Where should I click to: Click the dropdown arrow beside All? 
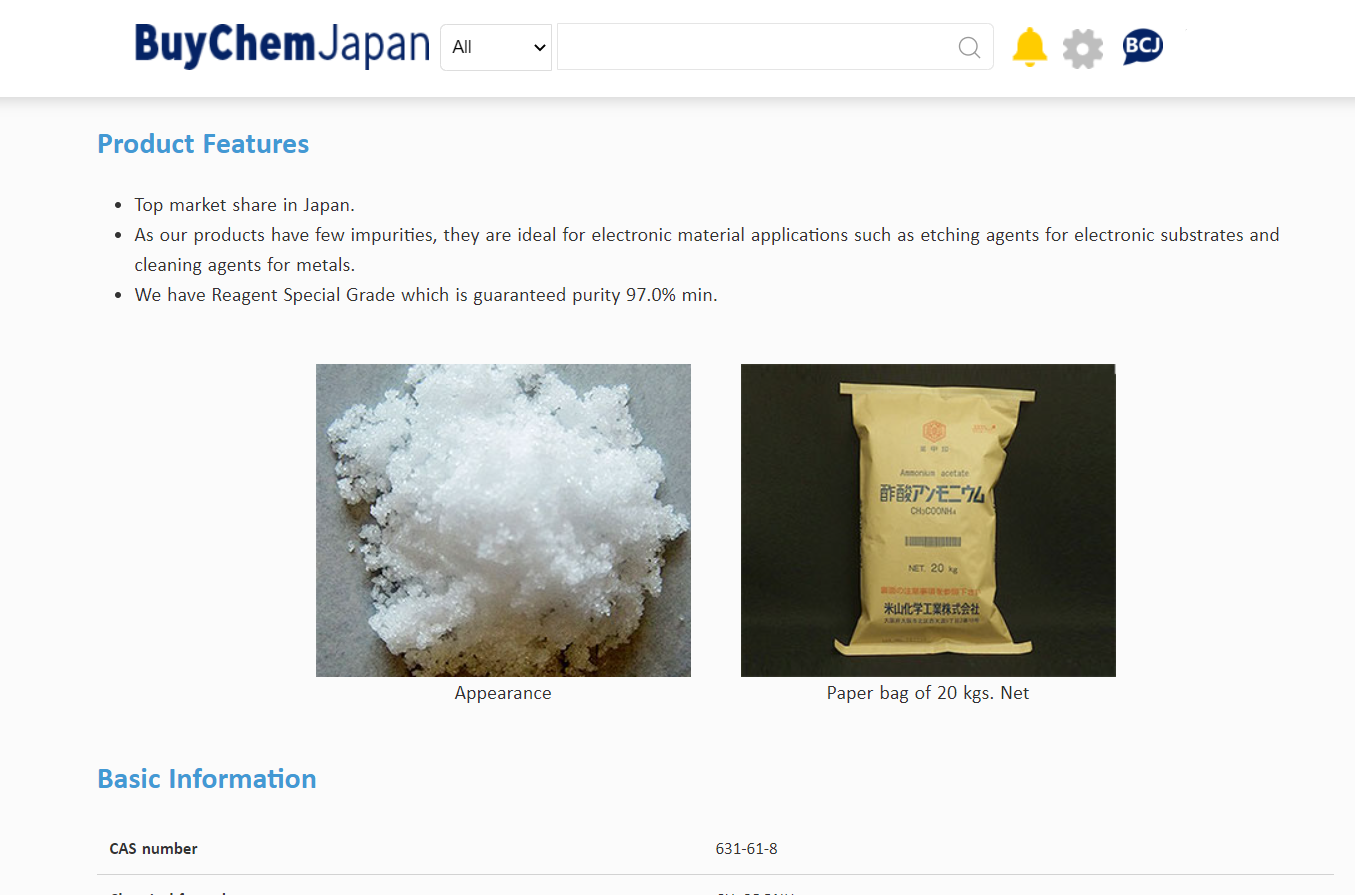(540, 47)
